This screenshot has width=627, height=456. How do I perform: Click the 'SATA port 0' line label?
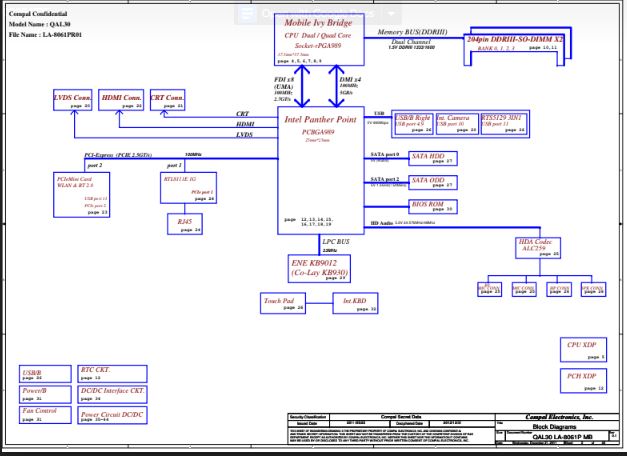click(x=385, y=154)
